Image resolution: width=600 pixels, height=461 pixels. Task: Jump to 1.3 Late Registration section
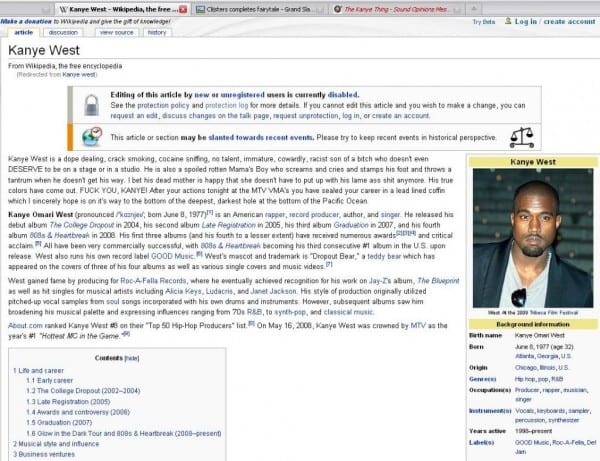click(68, 401)
